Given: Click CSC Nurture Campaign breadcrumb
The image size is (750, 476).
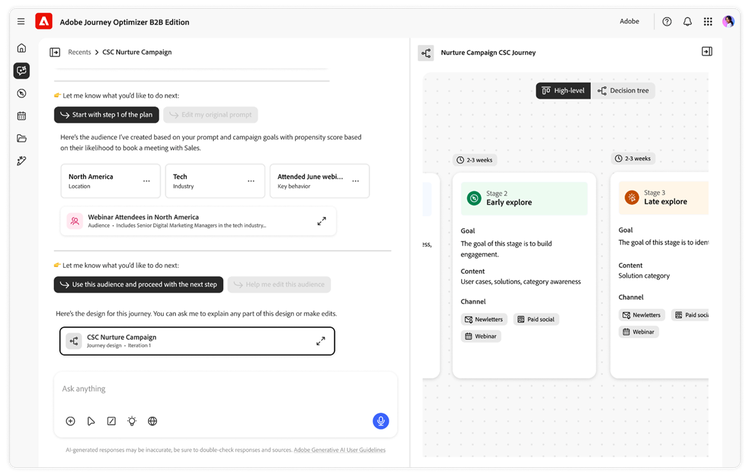Looking at the screenshot, I should click(137, 52).
